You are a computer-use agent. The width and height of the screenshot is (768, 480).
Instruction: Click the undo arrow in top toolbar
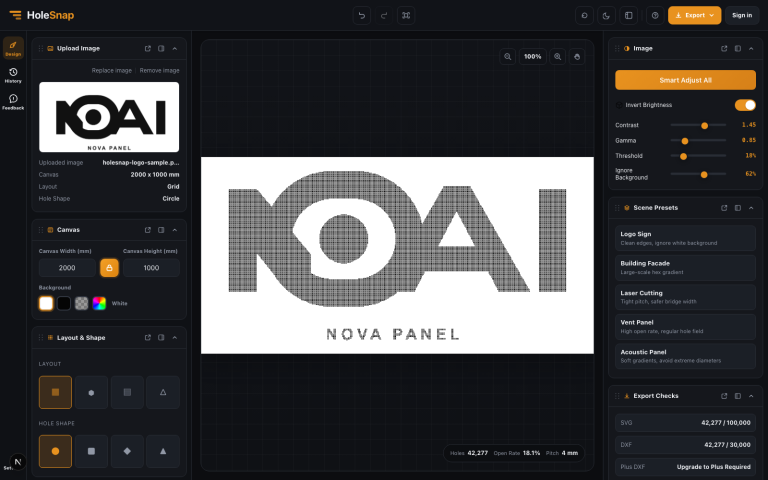point(361,15)
